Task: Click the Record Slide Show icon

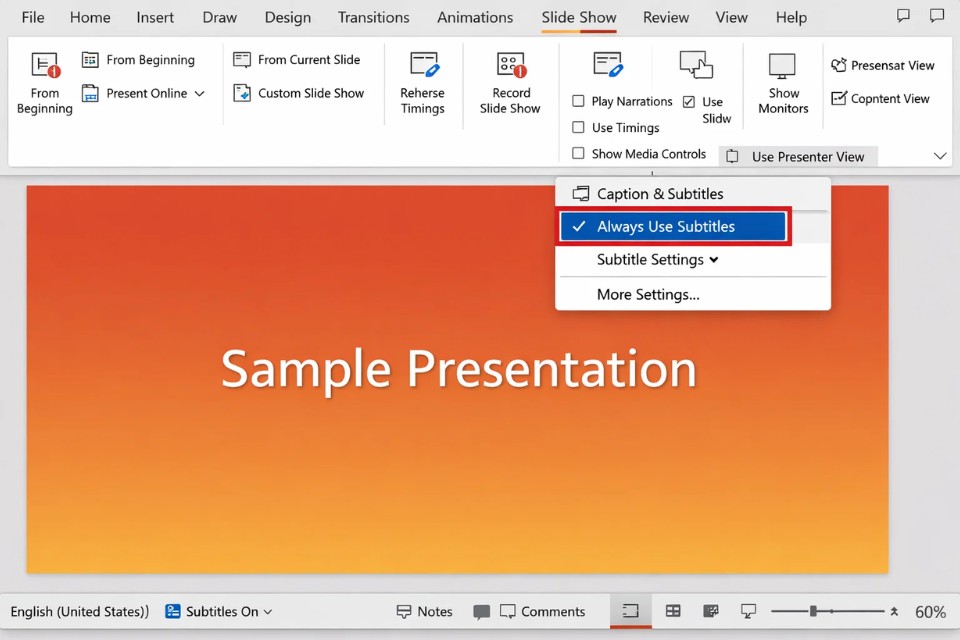Action: click(x=510, y=67)
